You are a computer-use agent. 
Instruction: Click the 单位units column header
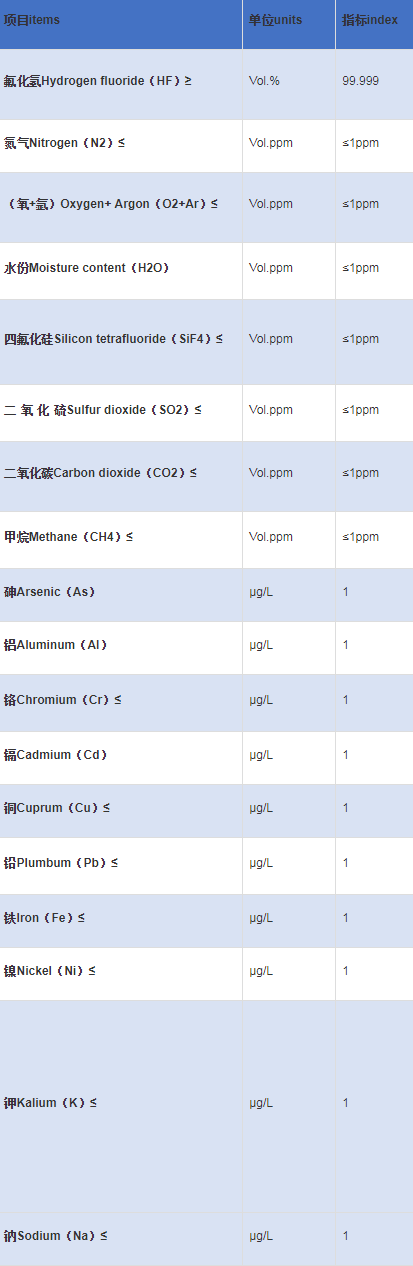coord(289,25)
